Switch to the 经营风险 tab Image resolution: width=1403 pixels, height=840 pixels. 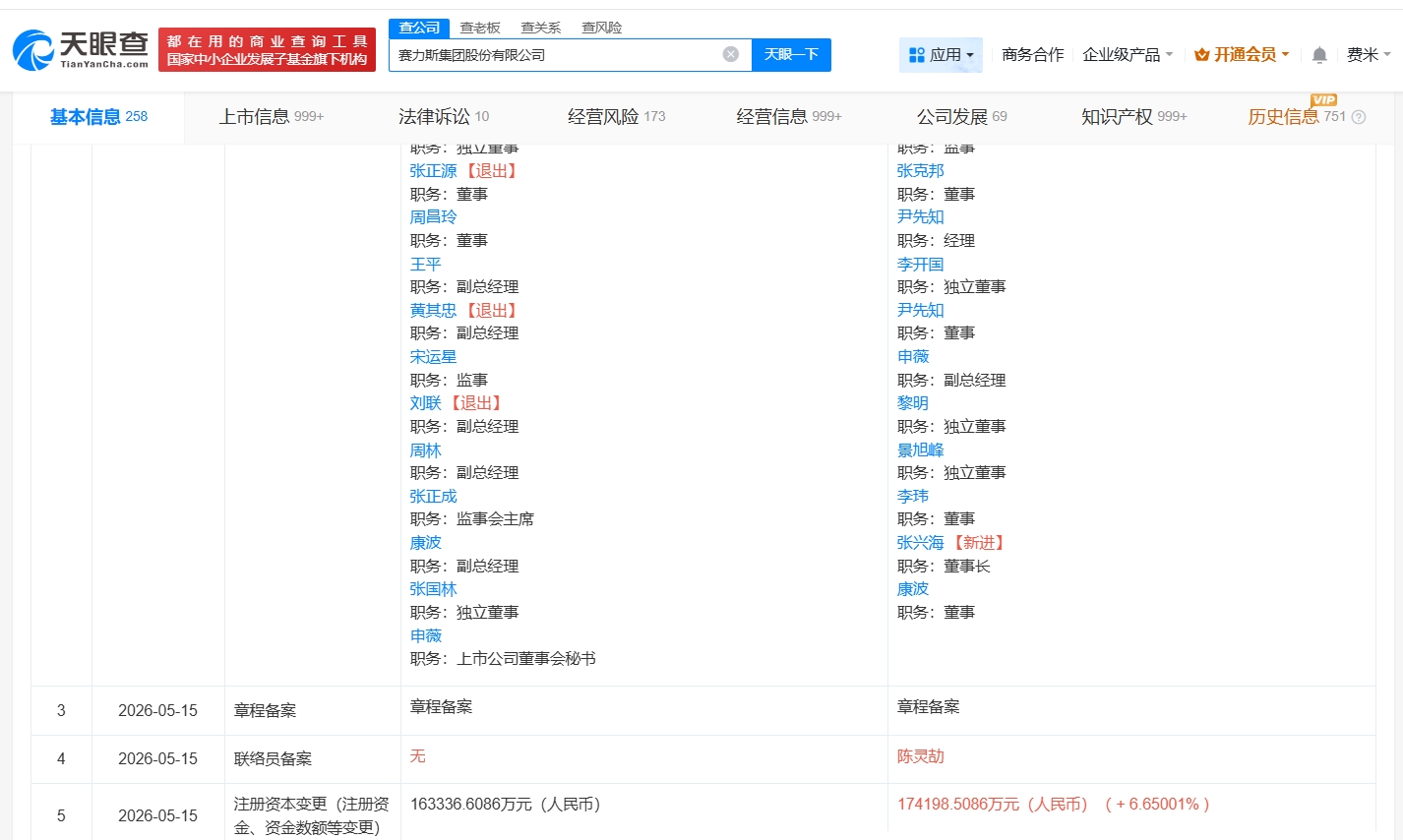pos(616,117)
